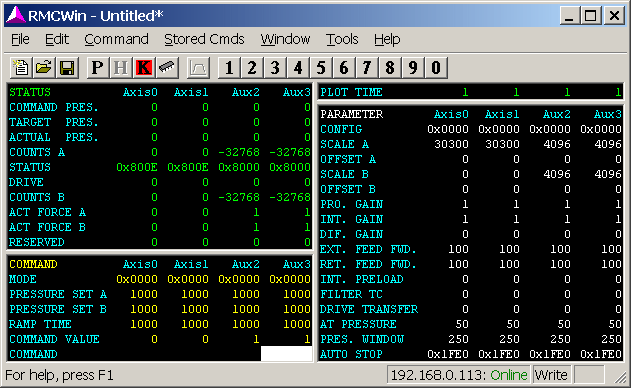
Task: Click stored command button 3
Action: pyautogui.click(x=275, y=67)
